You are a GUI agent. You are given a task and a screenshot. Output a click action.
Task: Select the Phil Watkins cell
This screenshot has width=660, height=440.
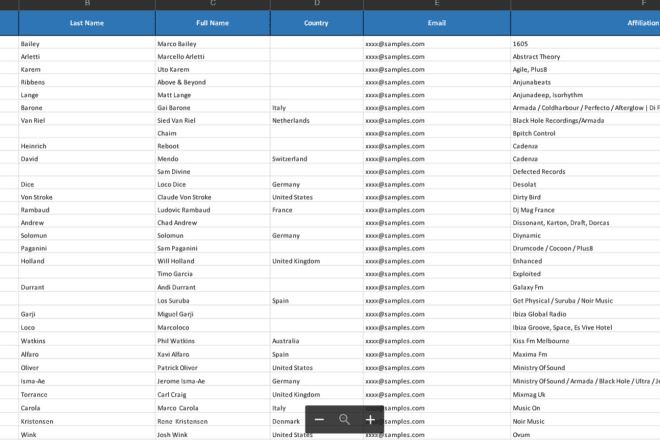click(213, 341)
